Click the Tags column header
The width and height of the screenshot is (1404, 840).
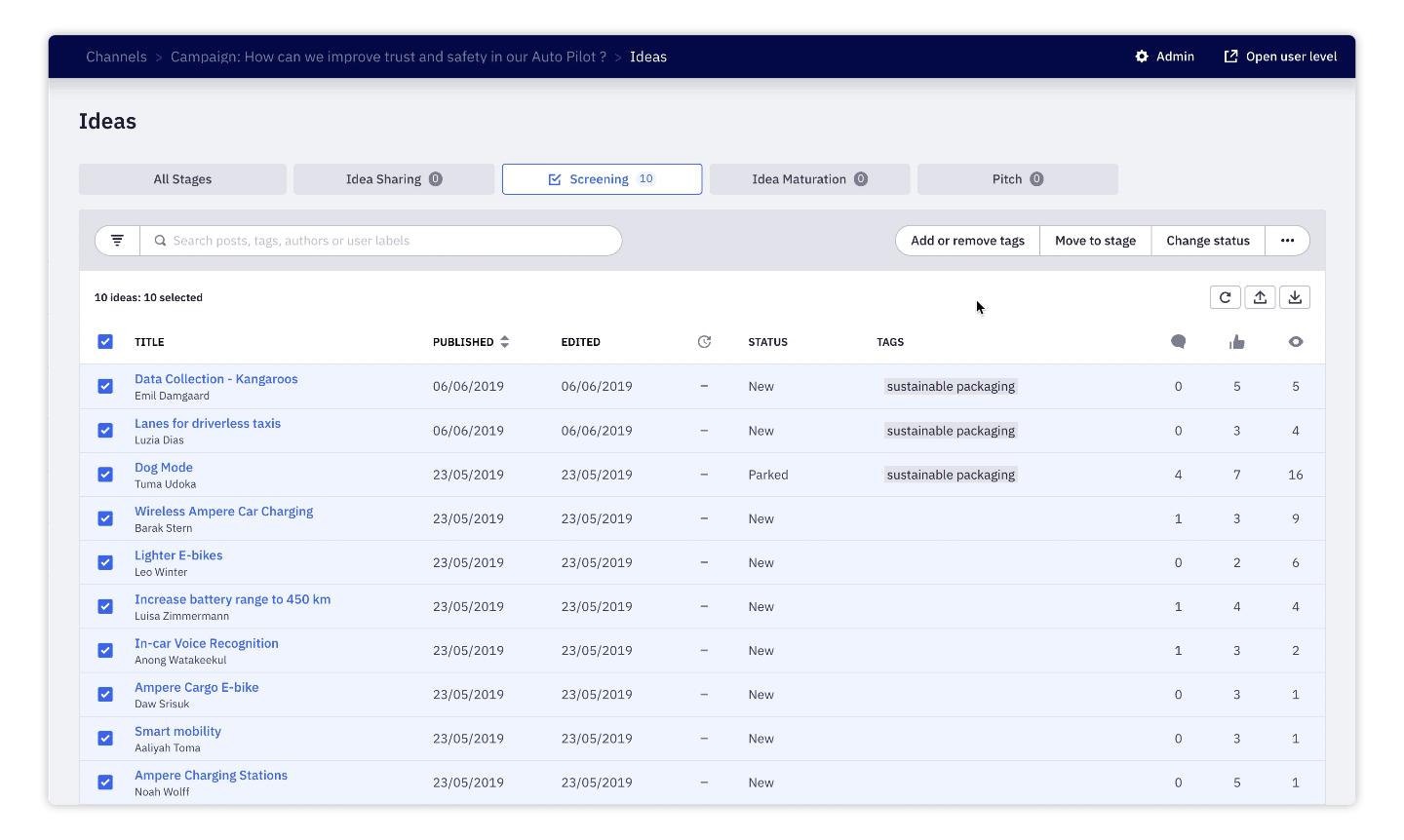pyautogui.click(x=890, y=342)
